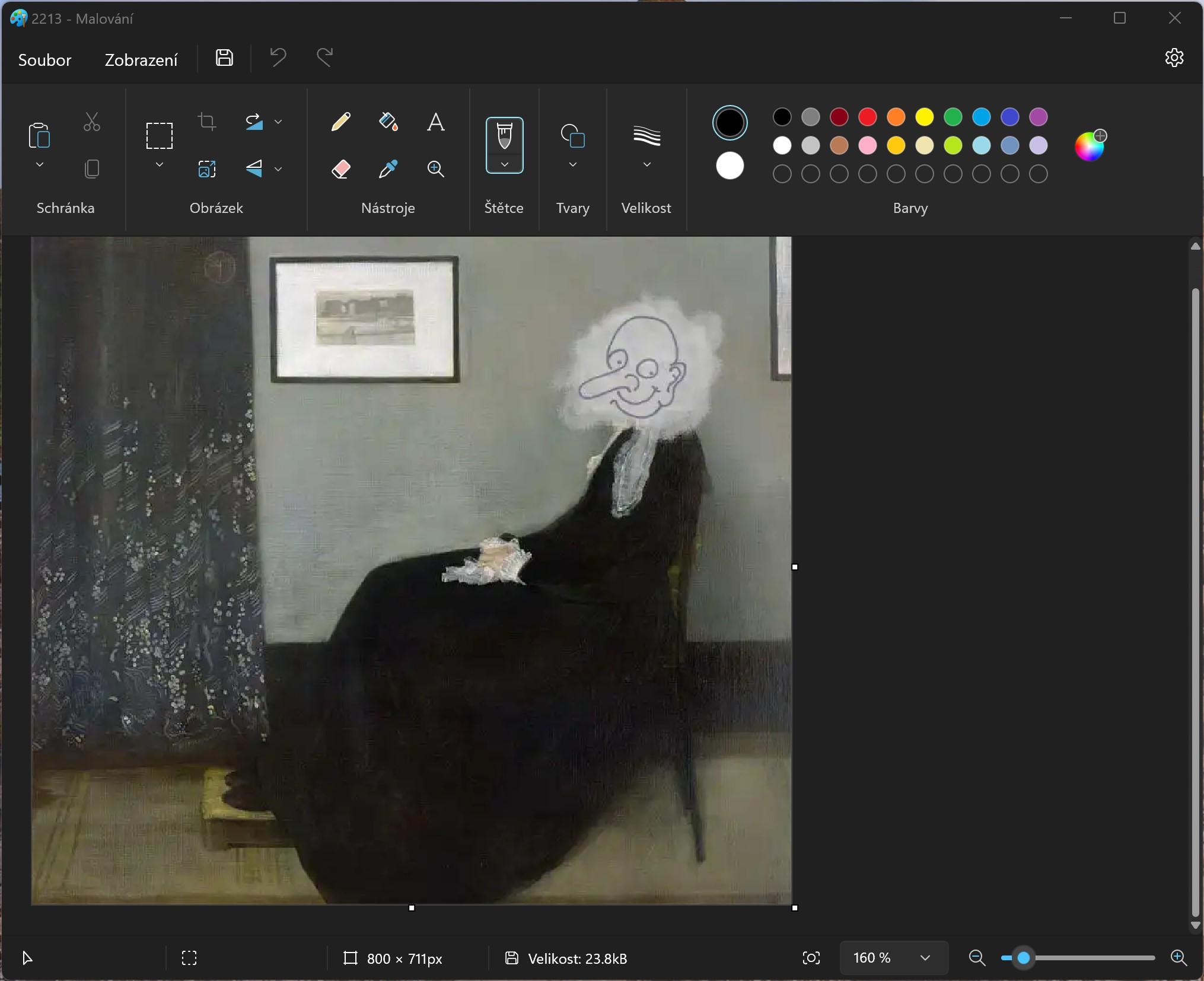Expand the Velikost size chevron
Image resolution: width=1204 pixels, height=981 pixels.
click(x=647, y=164)
